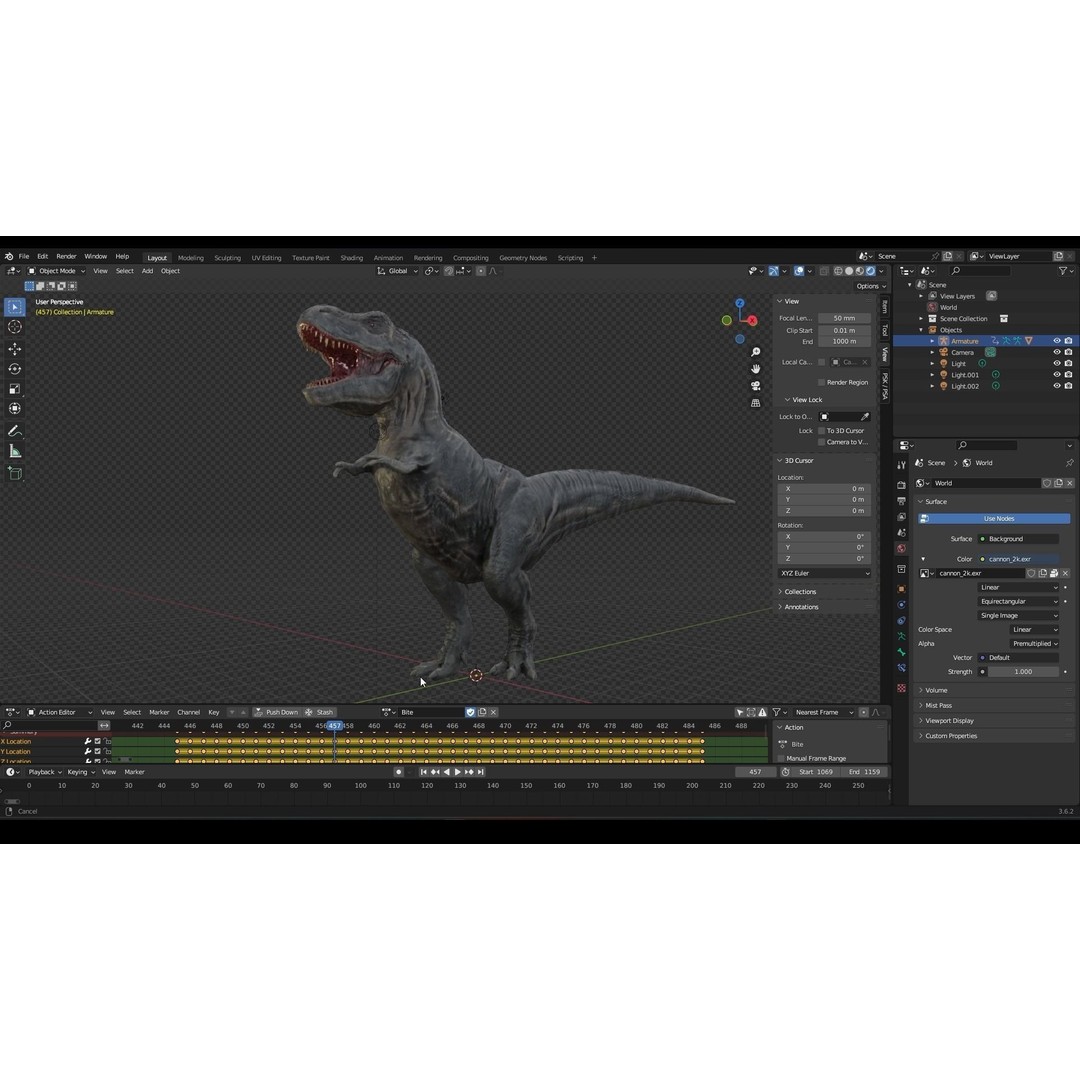Open the World properties tab icon
This screenshot has height=1080, width=1080.
[x=901, y=549]
